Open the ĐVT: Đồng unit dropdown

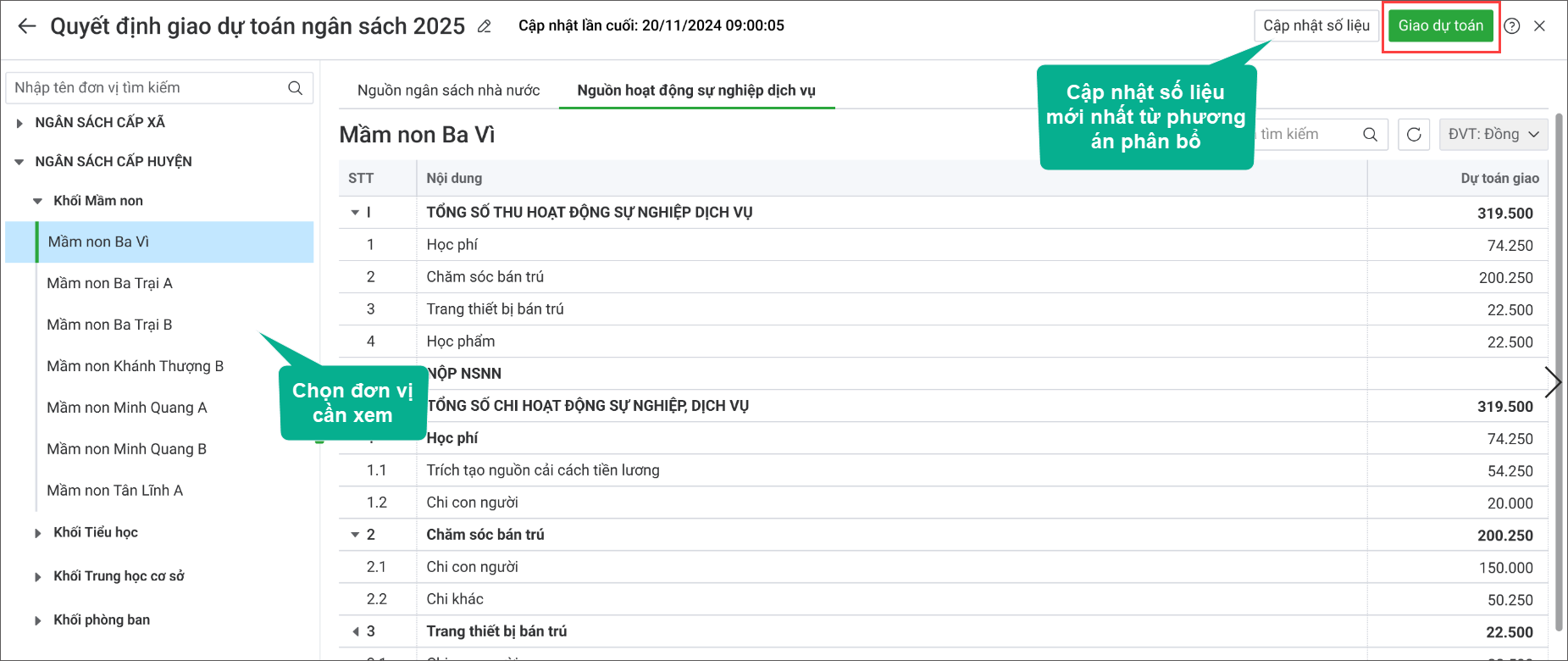1493,135
